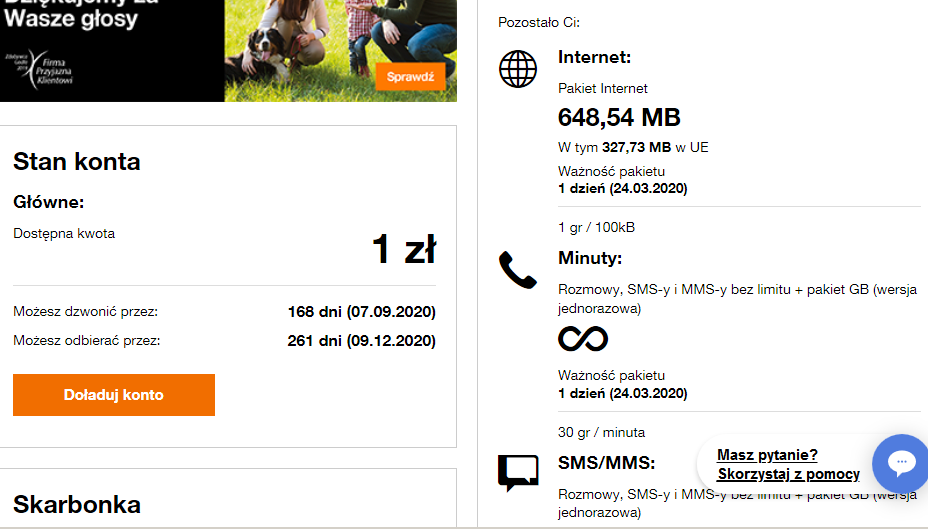
Task: Click the Skorzystaj z pomocy link
Action: tap(788, 474)
